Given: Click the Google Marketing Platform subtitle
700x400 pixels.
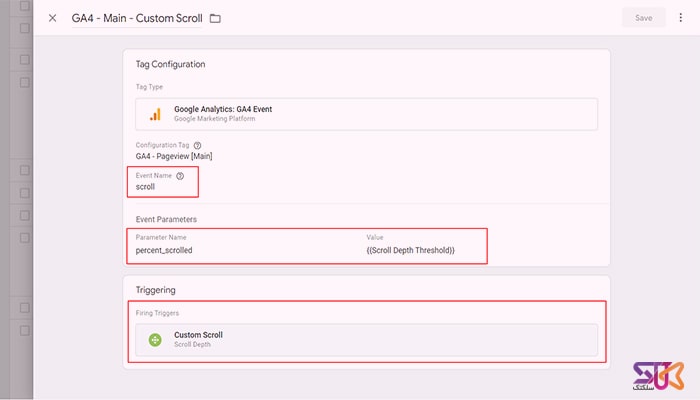Looking at the screenshot, I should coord(215,119).
